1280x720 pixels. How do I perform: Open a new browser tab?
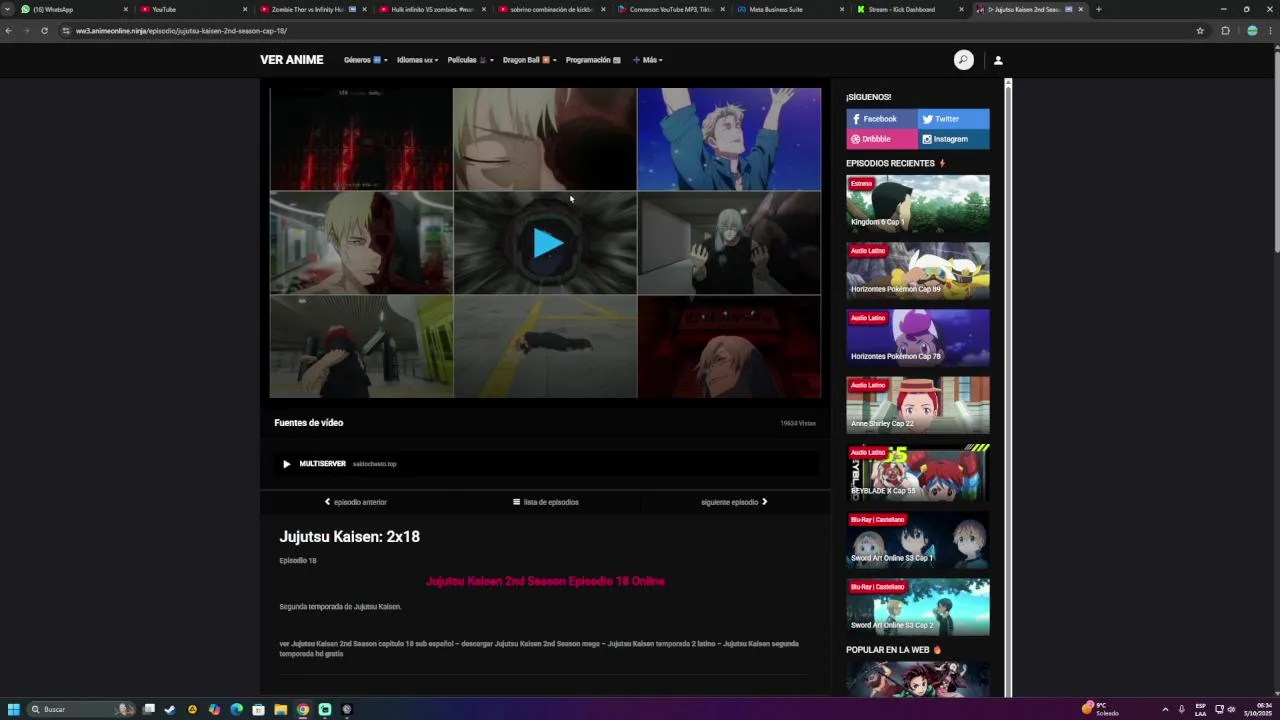click(x=1098, y=9)
